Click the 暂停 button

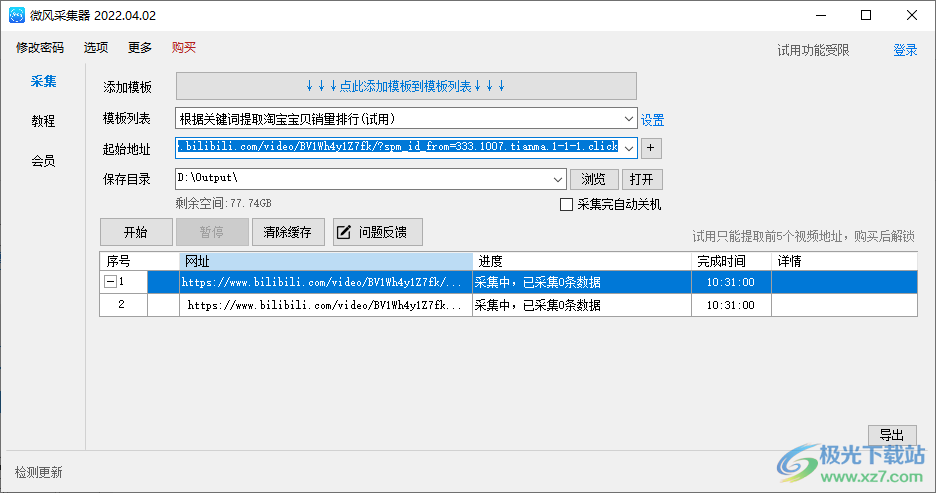tap(212, 232)
